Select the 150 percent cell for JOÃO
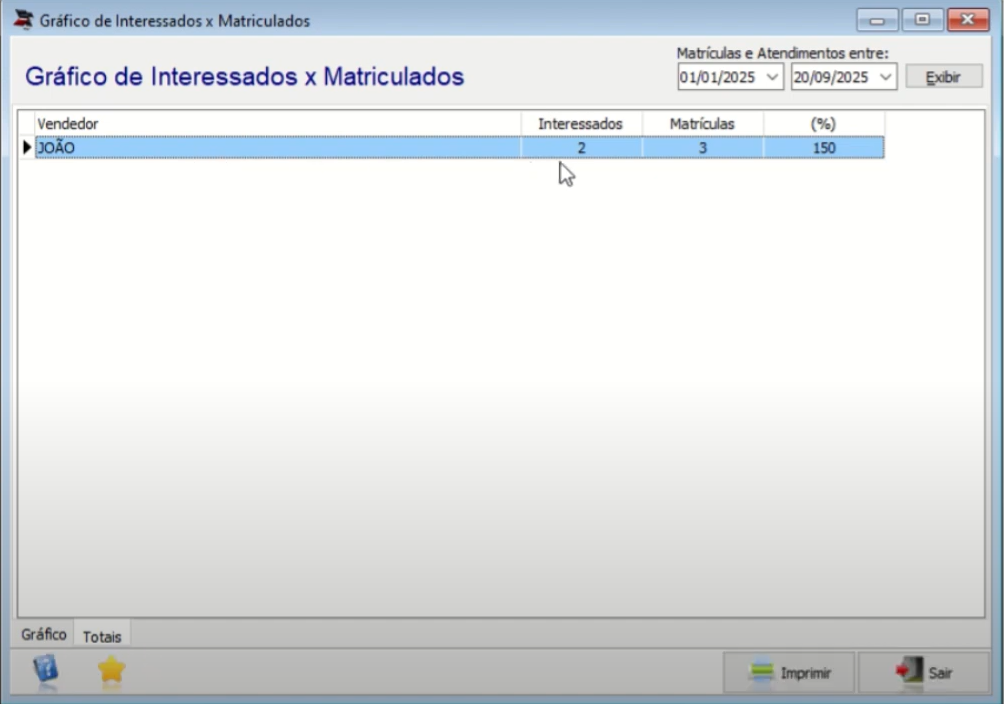 (823, 148)
